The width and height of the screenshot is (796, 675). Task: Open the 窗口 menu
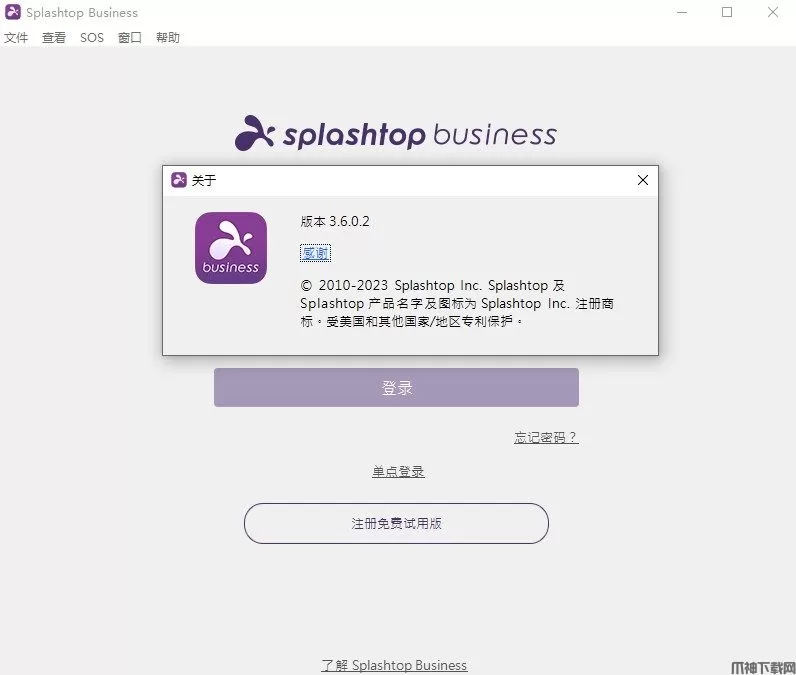[129, 38]
